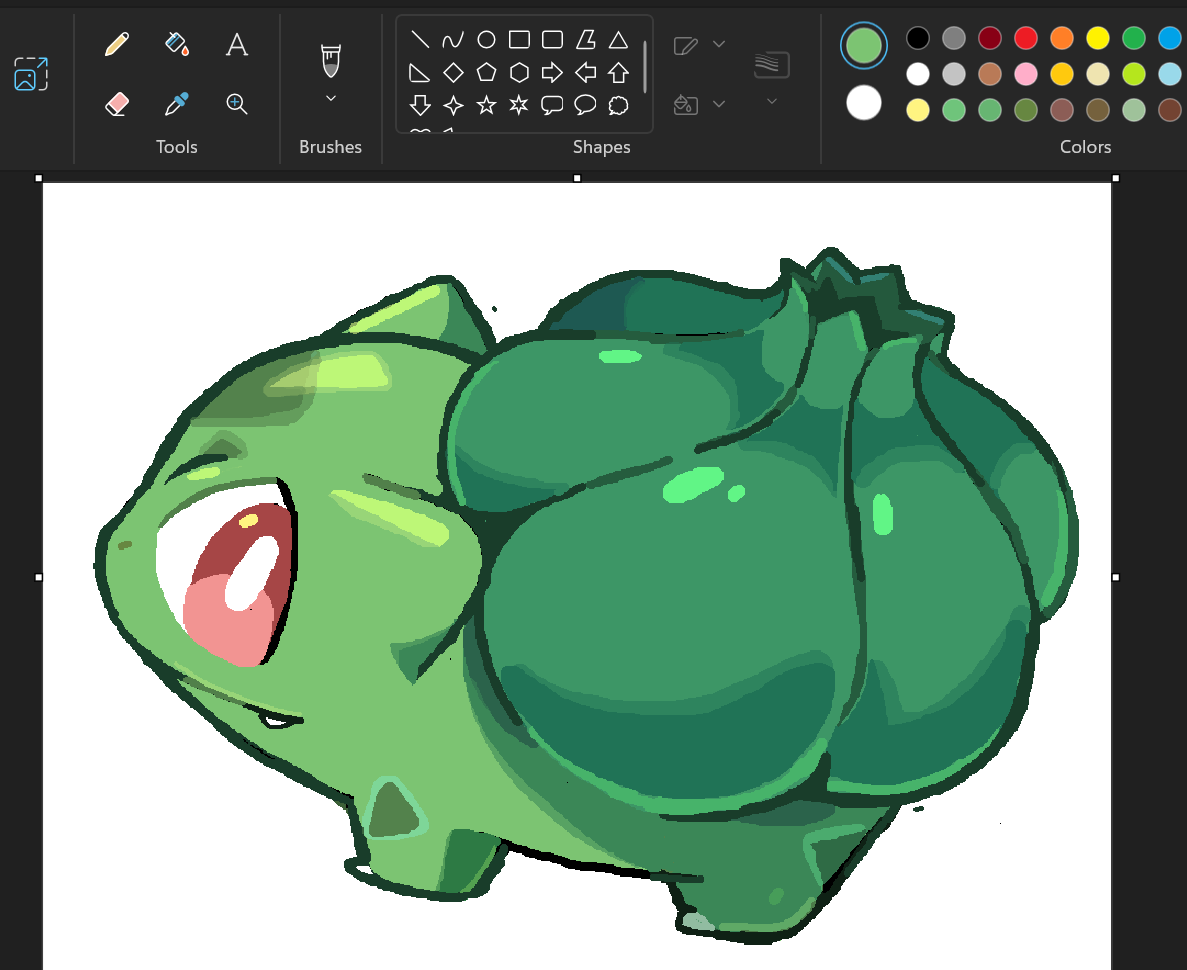Choose the Four-point star shape
Screen dimensions: 1187x970
[x=453, y=105]
